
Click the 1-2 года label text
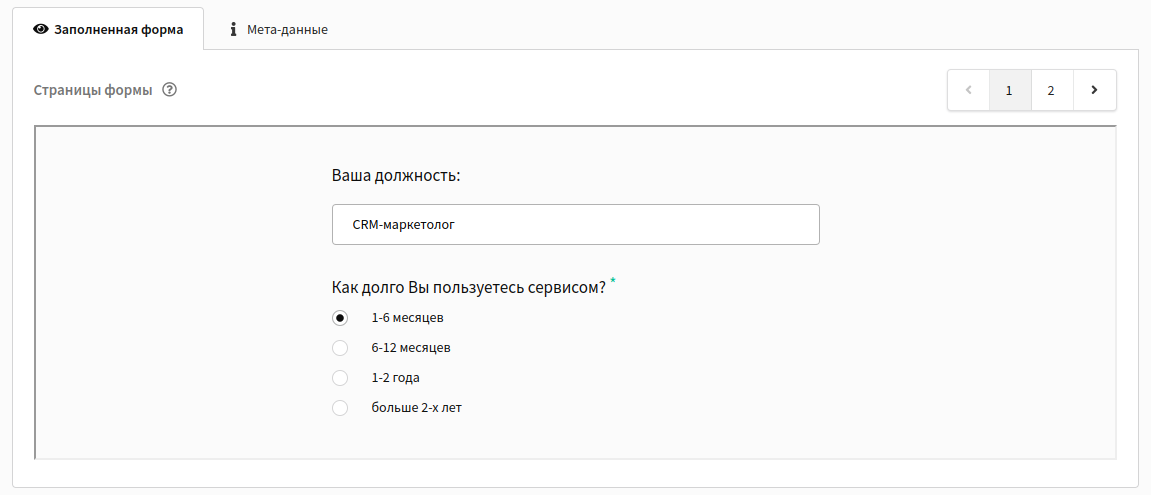pos(396,378)
